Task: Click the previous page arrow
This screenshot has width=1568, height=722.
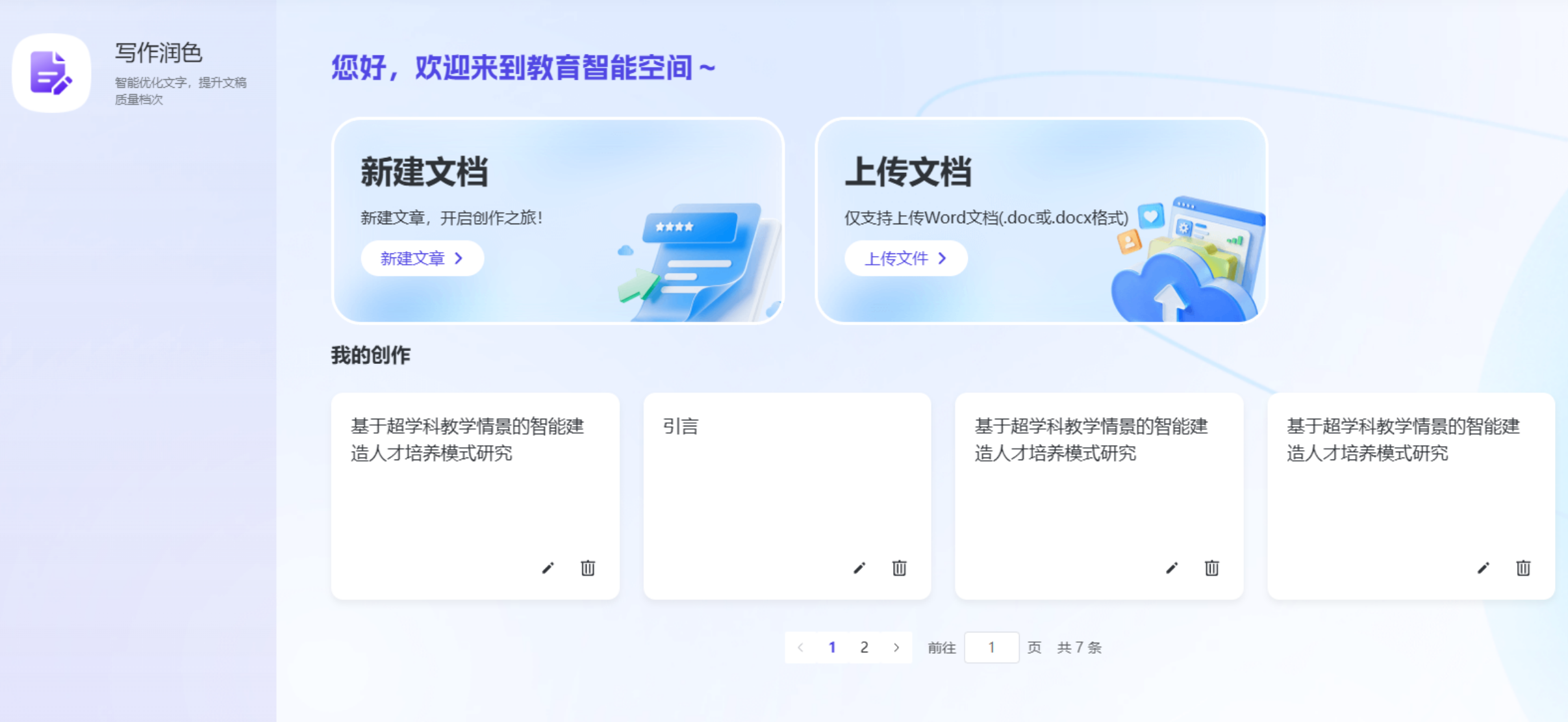Action: point(800,647)
